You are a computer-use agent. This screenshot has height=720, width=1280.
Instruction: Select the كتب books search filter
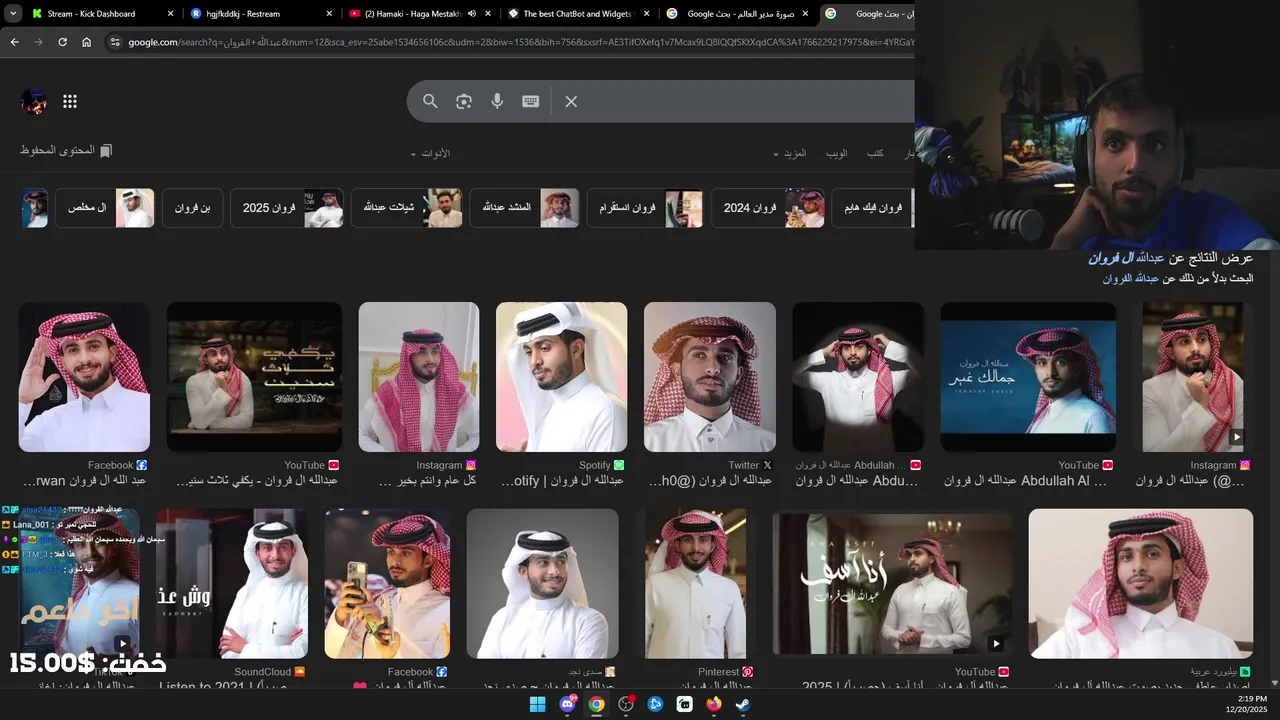tap(875, 153)
